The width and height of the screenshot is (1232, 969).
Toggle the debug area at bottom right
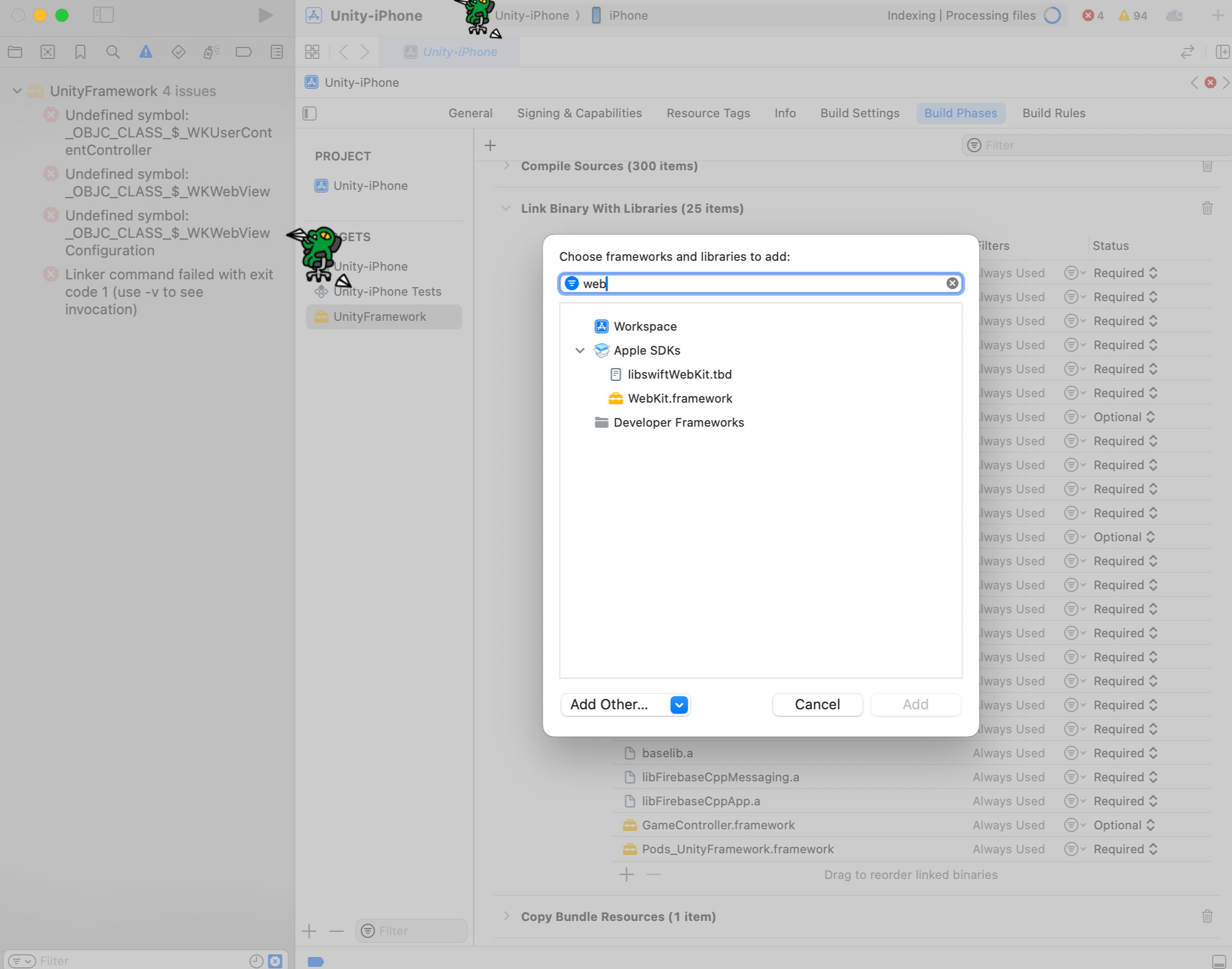coord(1218,961)
